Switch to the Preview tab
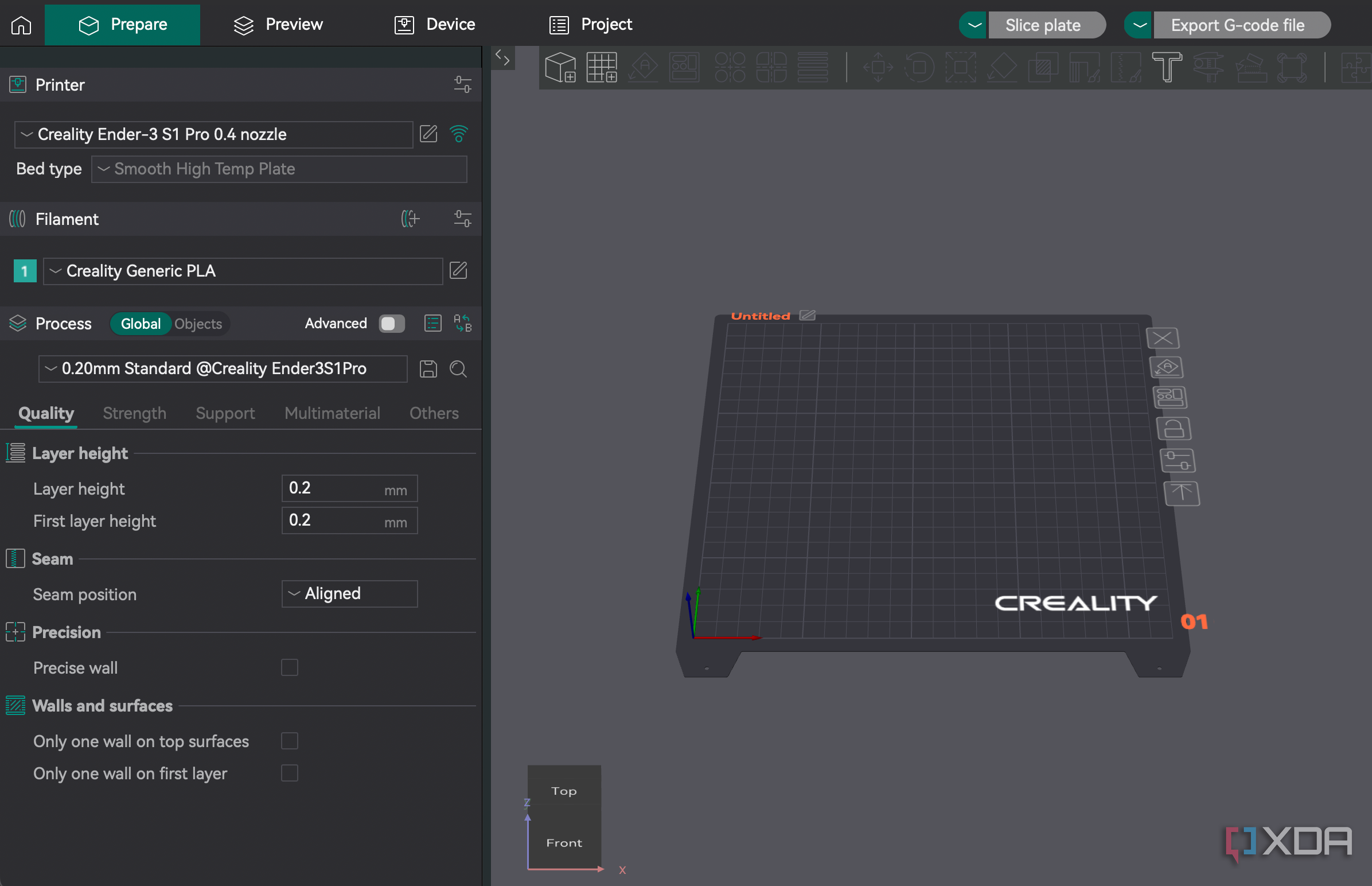Image resolution: width=1372 pixels, height=886 pixels. point(278,25)
